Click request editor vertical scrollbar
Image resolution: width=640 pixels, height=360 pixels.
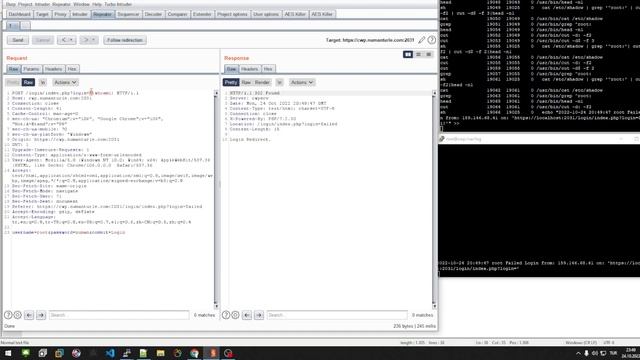pyautogui.click(x=216, y=200)
